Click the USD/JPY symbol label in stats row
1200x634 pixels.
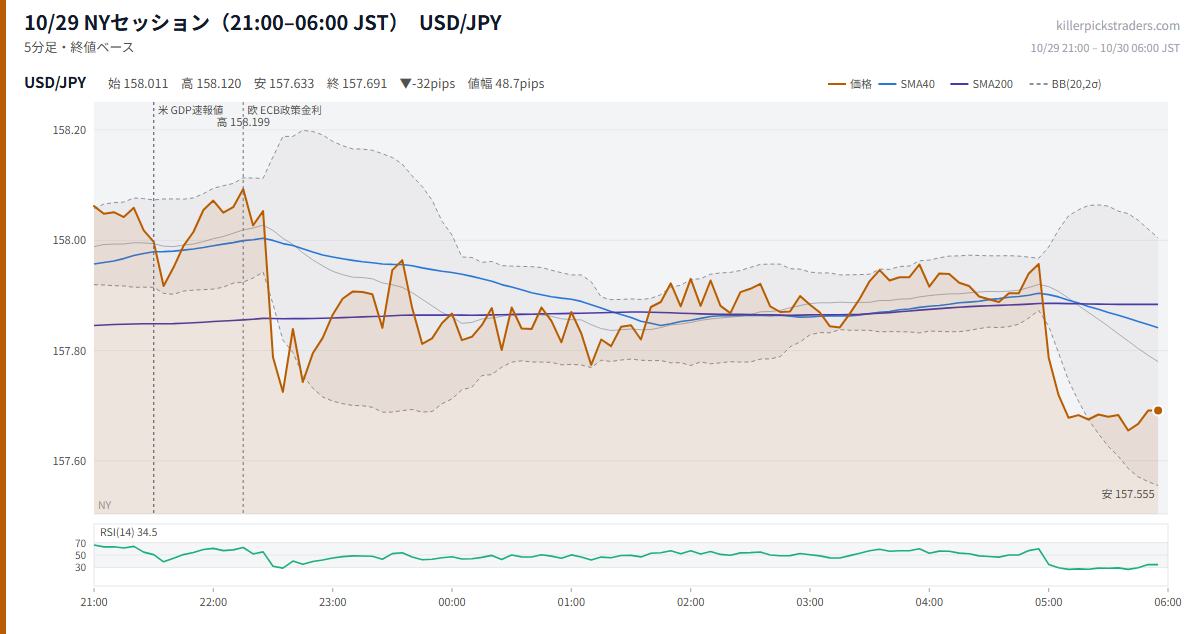[x=55, y=83]
